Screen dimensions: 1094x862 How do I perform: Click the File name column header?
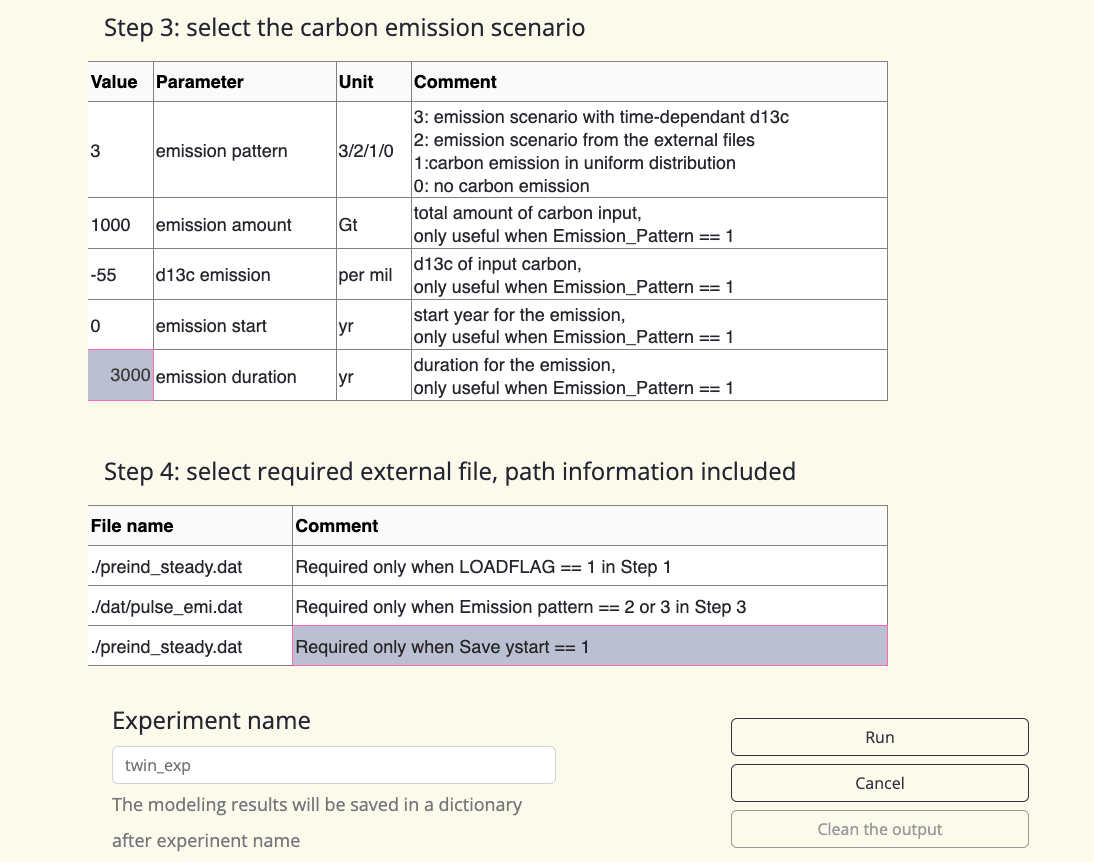tap(190, 526)
